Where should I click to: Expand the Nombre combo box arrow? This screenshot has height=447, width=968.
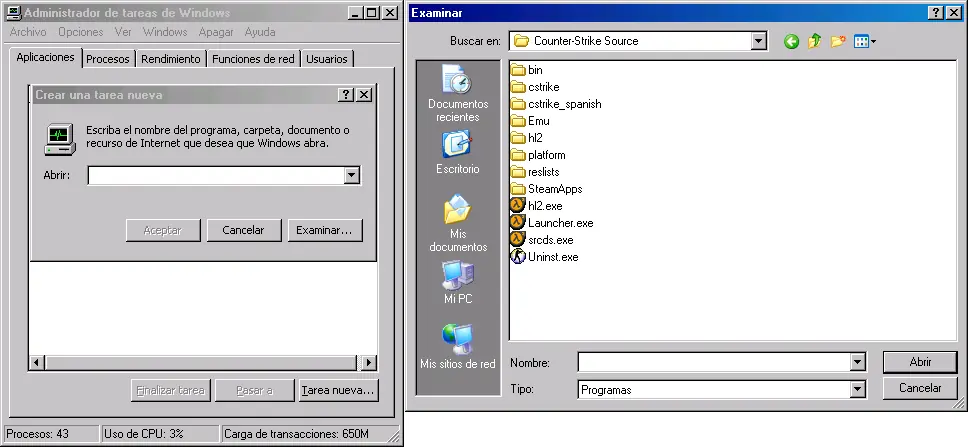857,362
